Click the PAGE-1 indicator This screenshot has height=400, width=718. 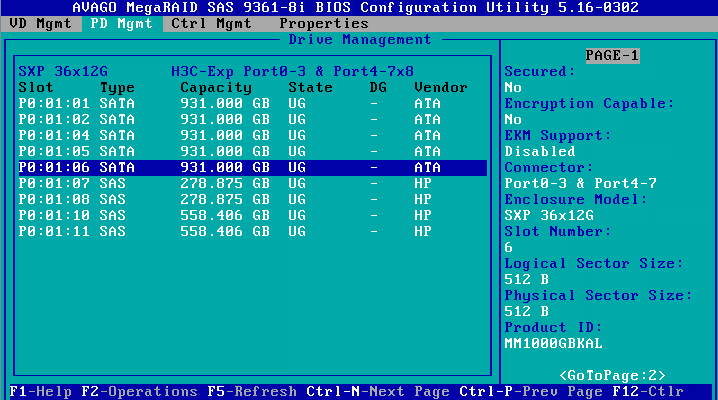612,55
